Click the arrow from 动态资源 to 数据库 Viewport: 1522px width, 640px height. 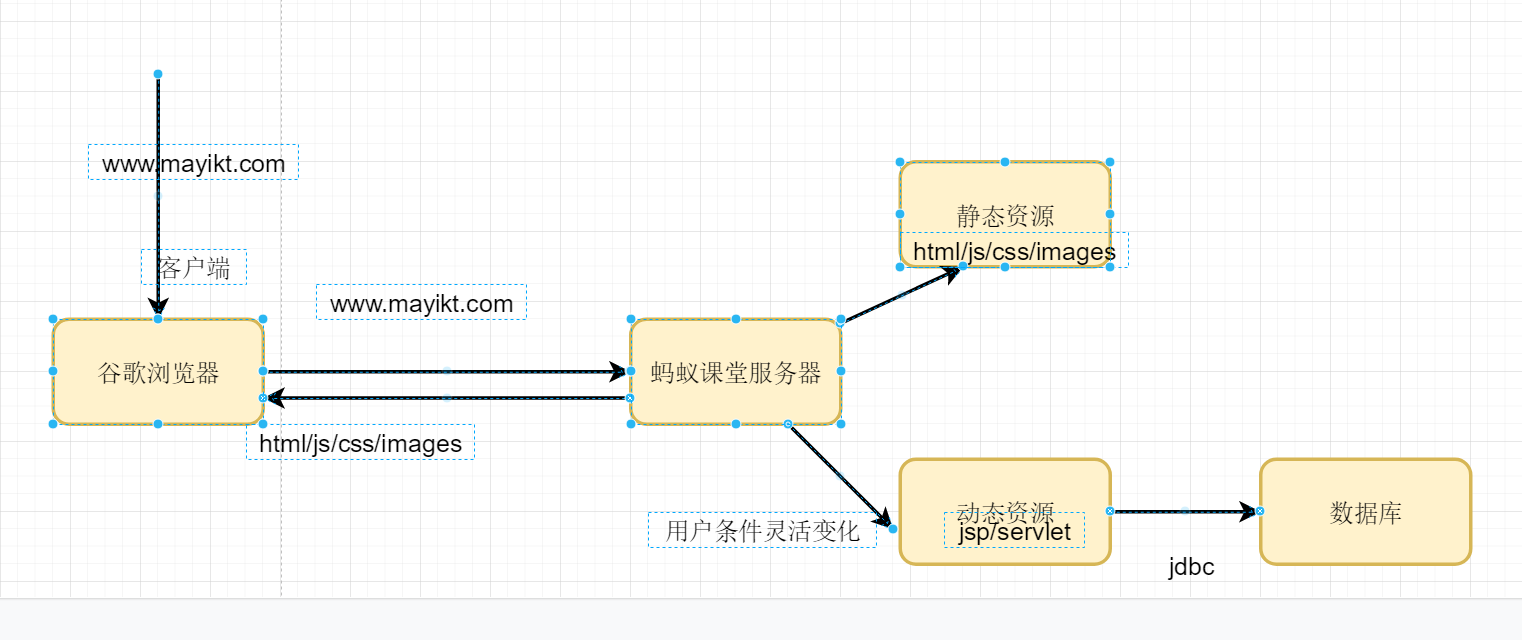tap(1185, 511)
